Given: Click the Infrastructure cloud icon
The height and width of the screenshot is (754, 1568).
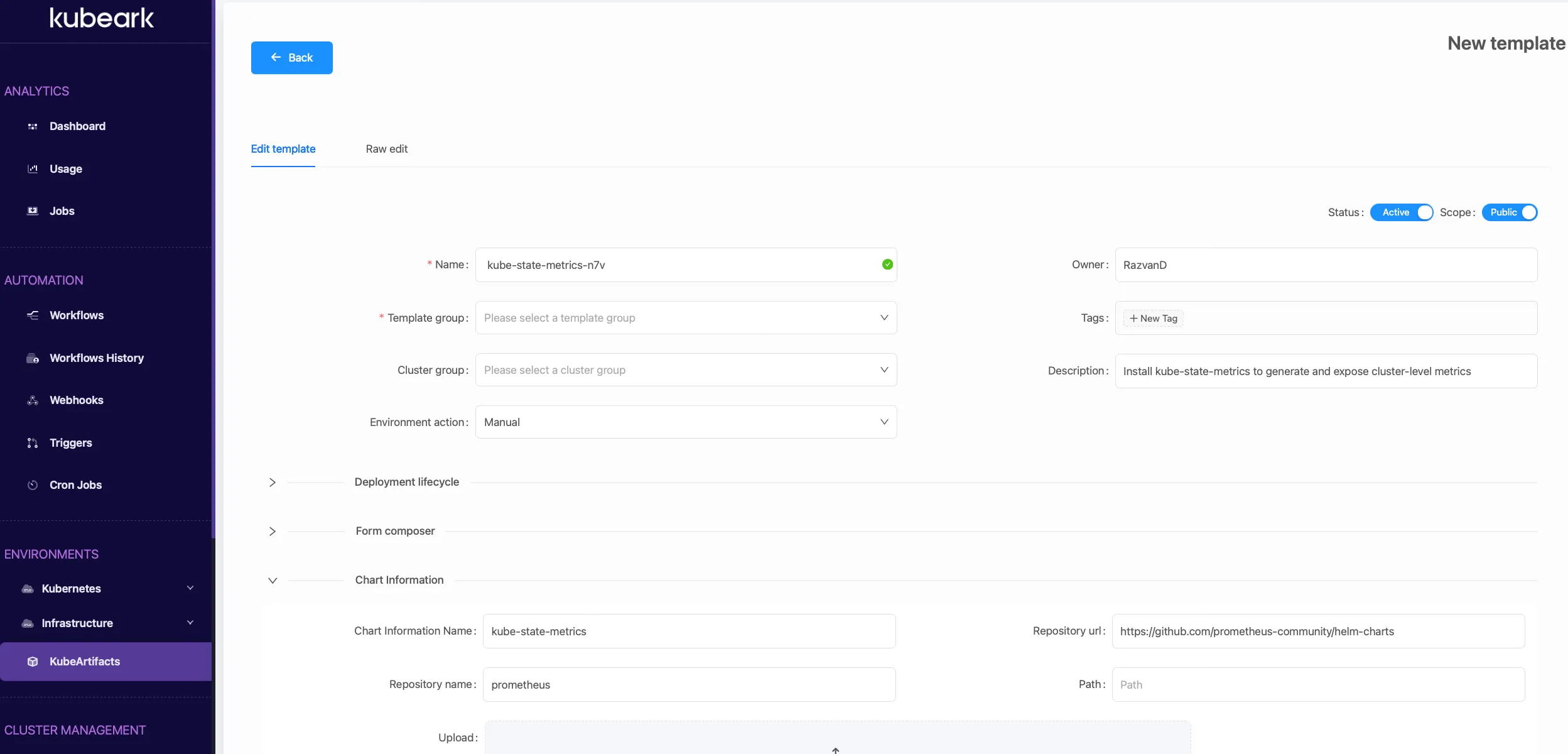Looking at the screenshot, I should (28, 623).
